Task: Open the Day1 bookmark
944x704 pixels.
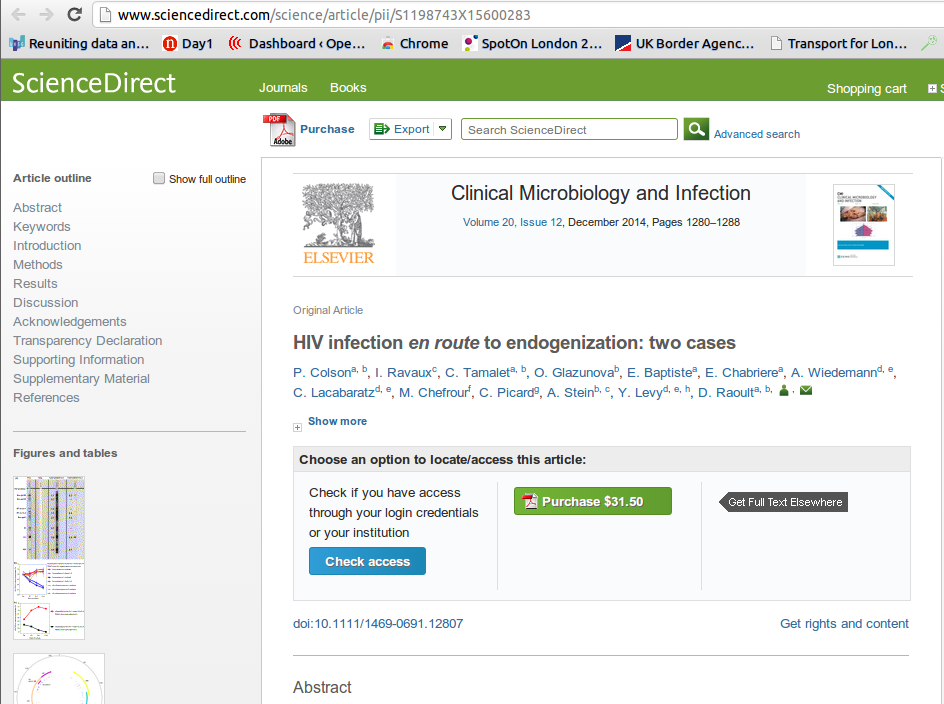Action: click(x=188, y=43)
